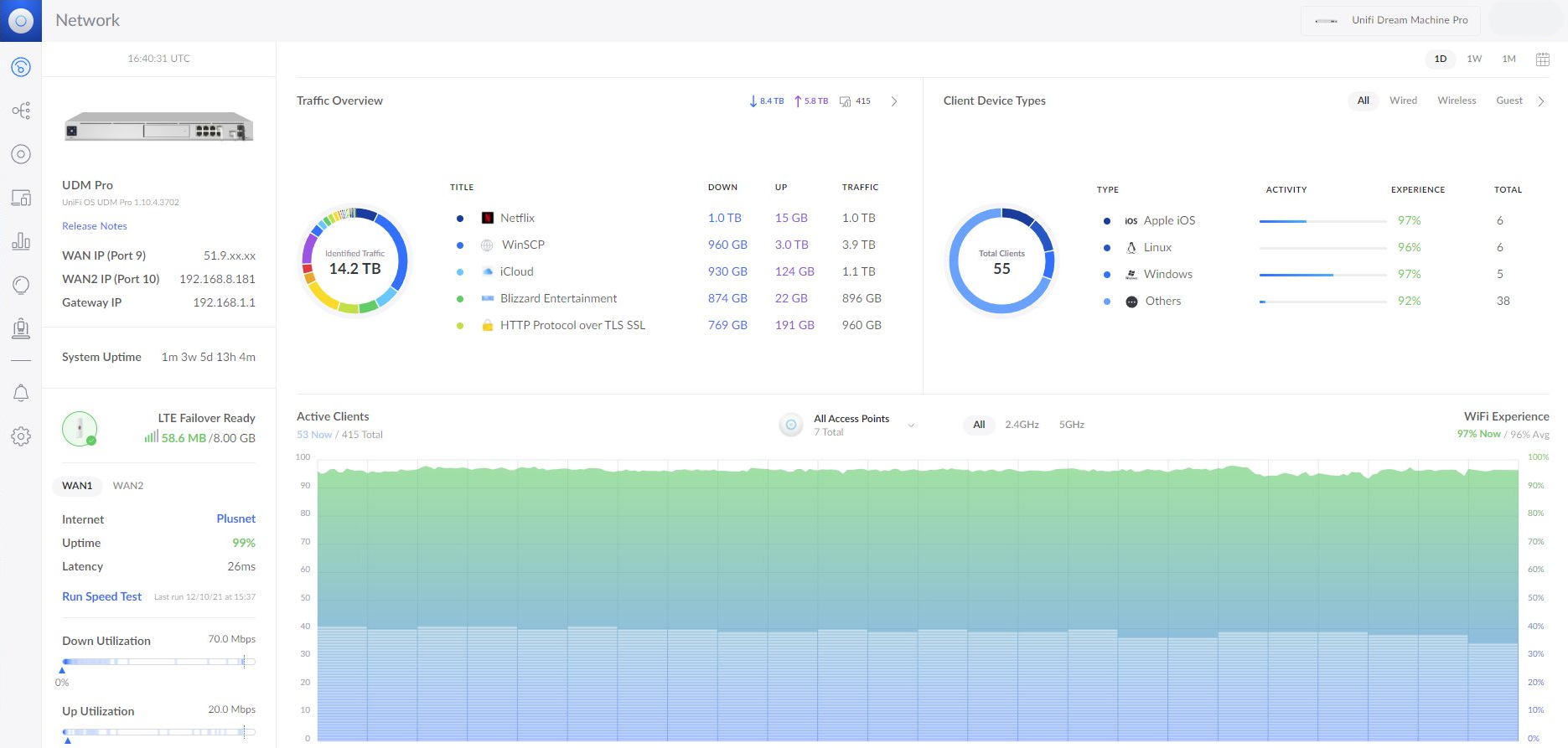1568x748 pixels.
Task: Open the Release Notes link
Action: (x=95, y=226)
